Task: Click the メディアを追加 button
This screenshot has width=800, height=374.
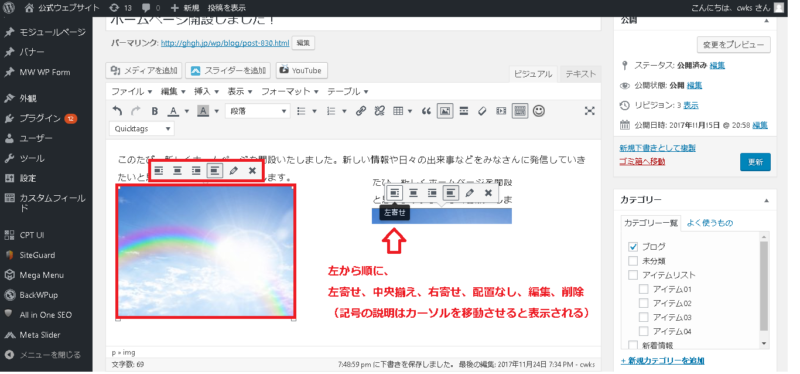Action: pyautogui.click(x=144, y=70)
